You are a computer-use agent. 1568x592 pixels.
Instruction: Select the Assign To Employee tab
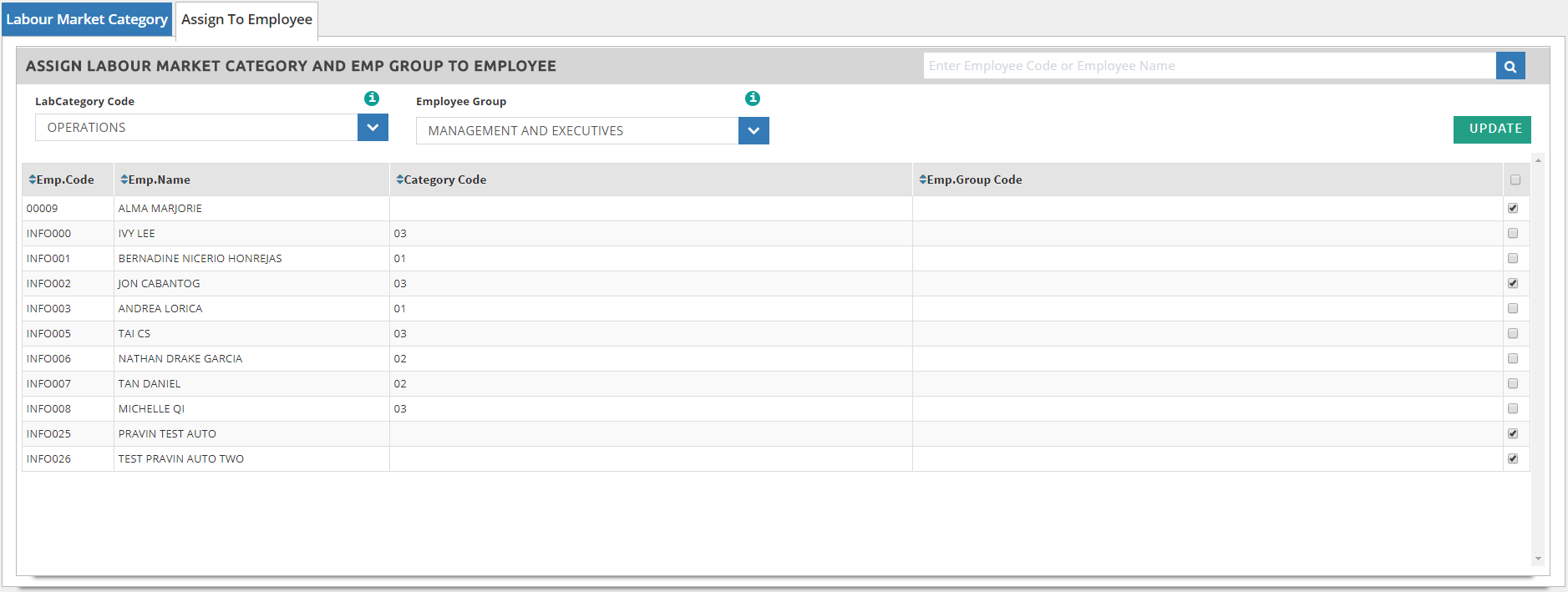click(246, 19)
